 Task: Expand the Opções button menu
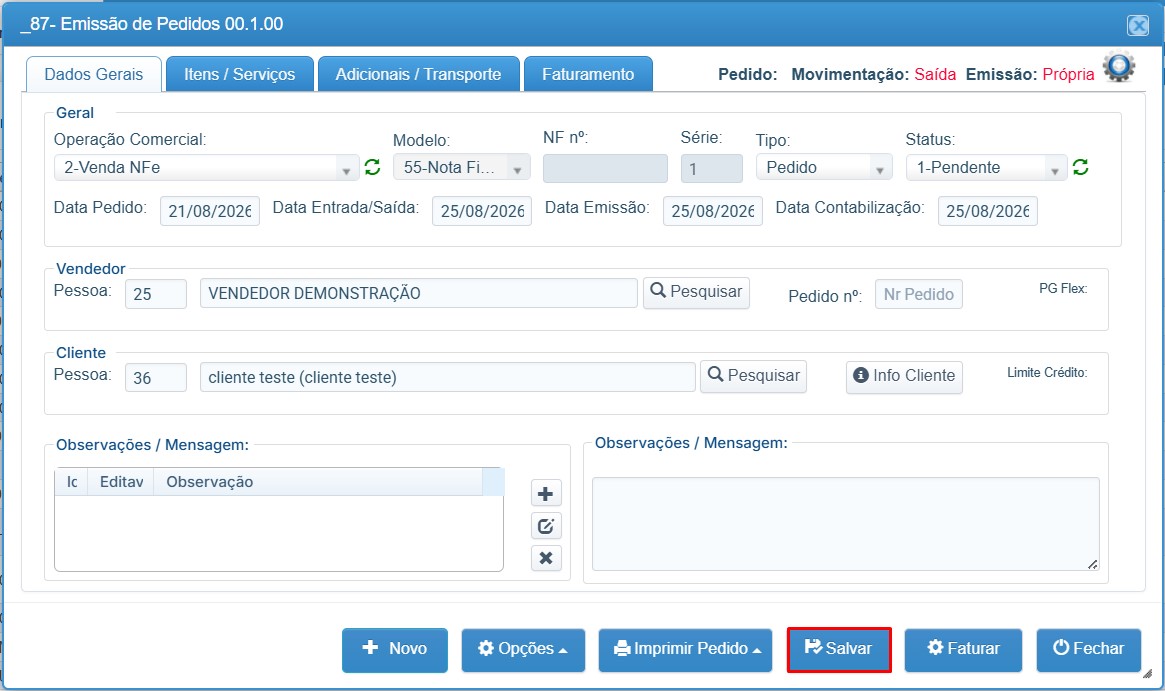(523, 649)
